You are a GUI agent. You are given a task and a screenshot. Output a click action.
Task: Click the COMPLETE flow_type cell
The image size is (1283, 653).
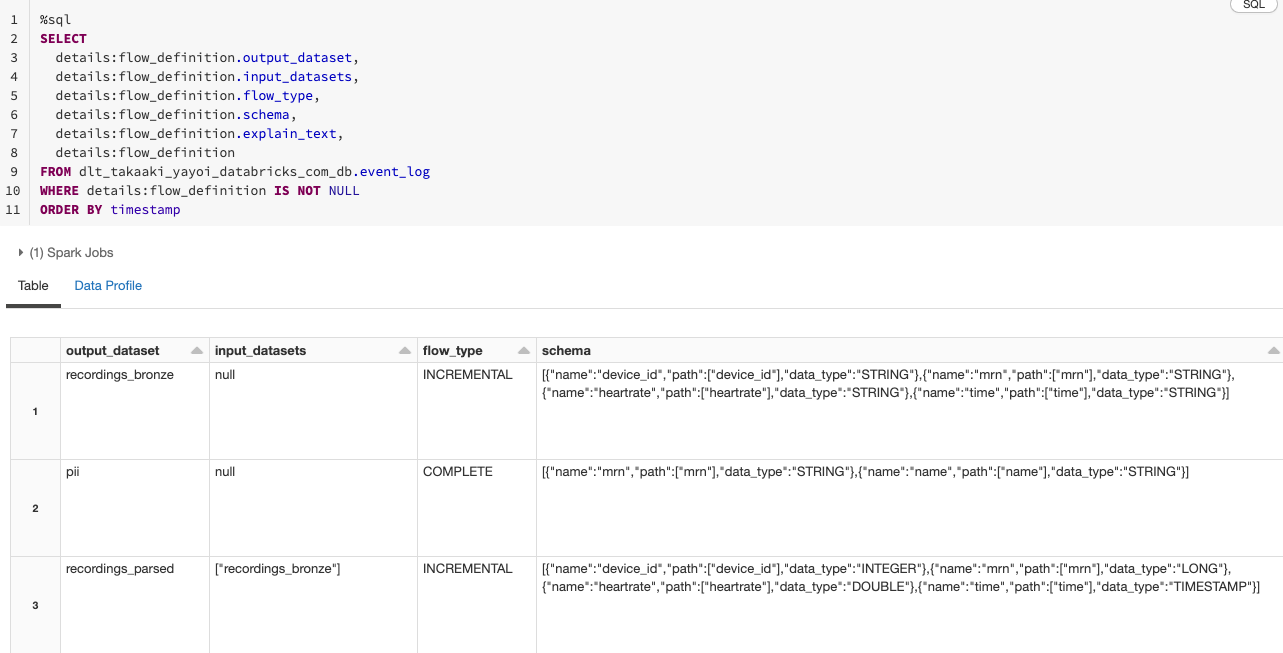click(x=458, y=472)
